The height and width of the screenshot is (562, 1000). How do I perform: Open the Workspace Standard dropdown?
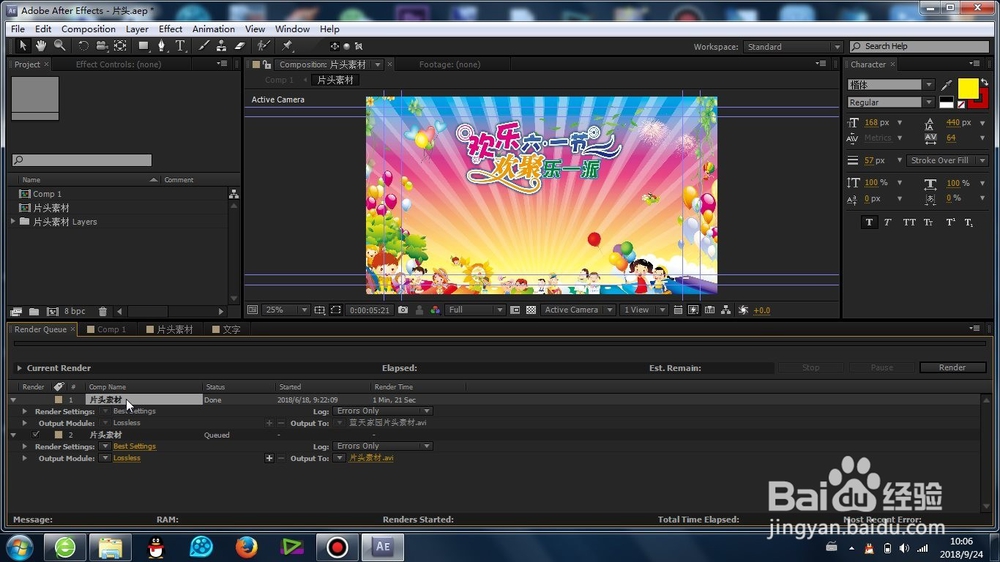[792, 47]
